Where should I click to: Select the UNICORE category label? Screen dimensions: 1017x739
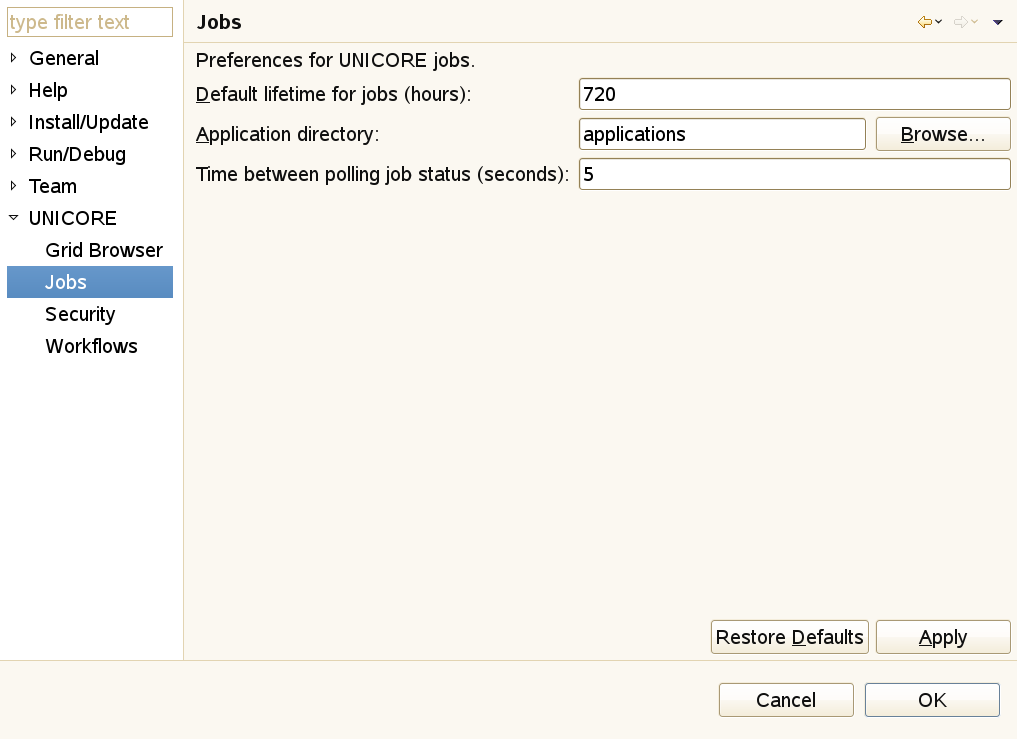click(73, 218)
